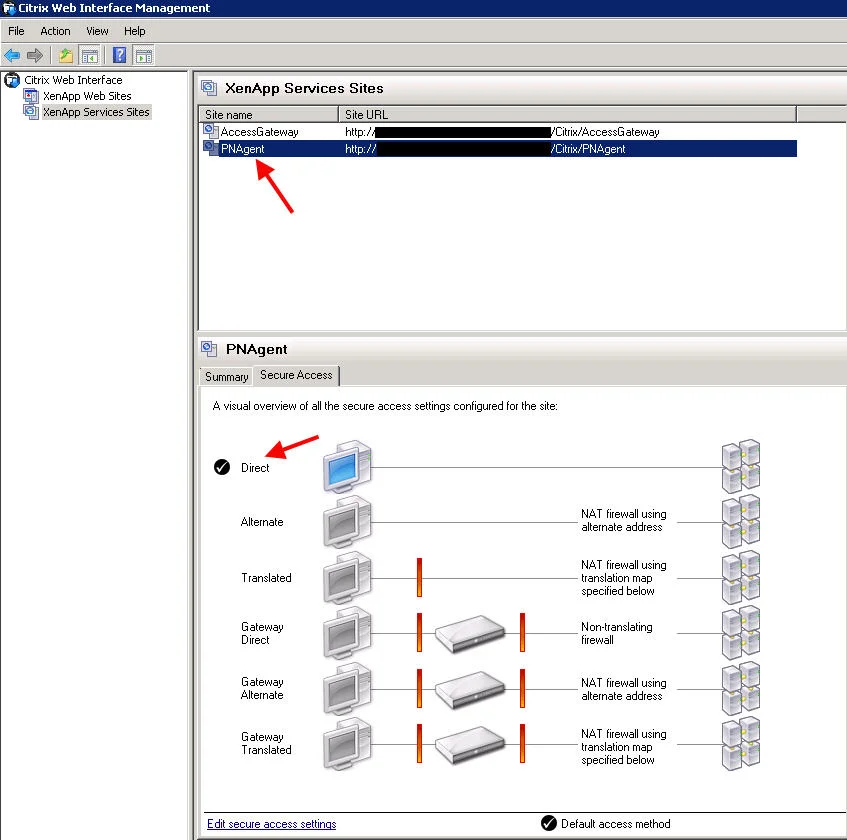Click the Gateway Direct label
847x840 pixels.
[x=262, y=633]
